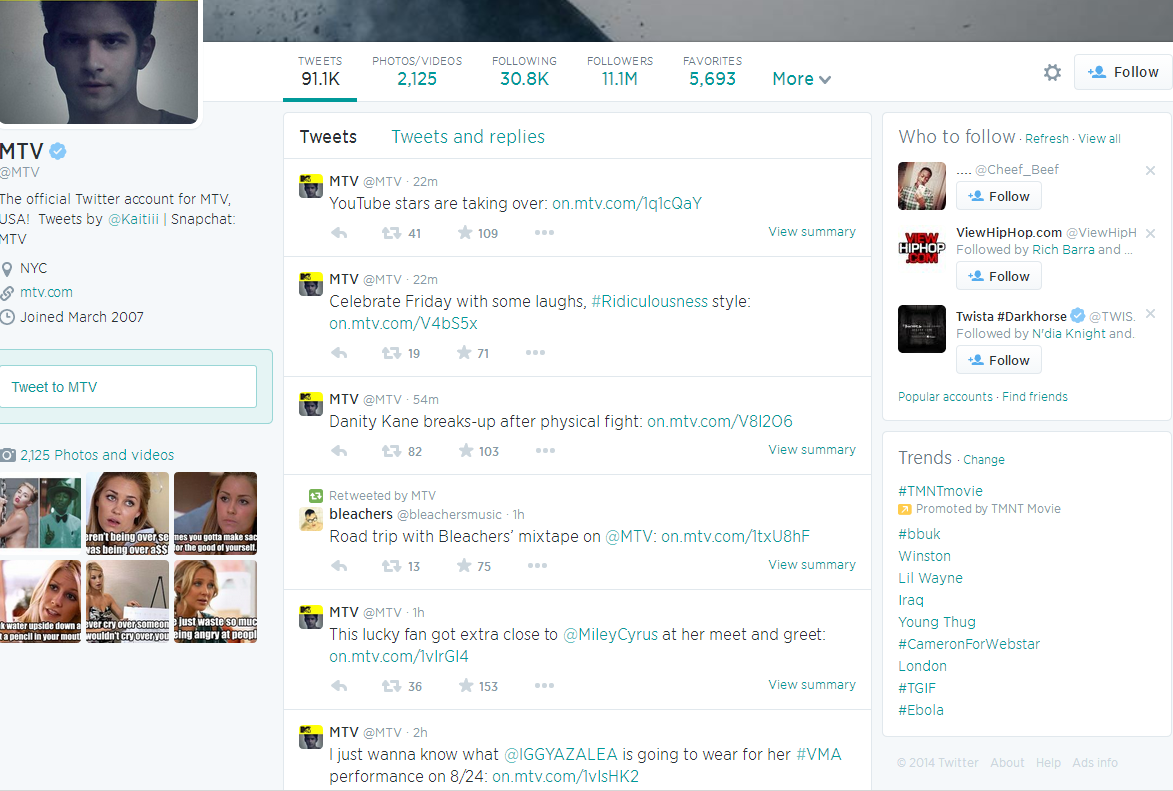Expand View summary on the YouTube stars tweet
1173x791 pixels.
pyautogui.click(x=811, y=232)
